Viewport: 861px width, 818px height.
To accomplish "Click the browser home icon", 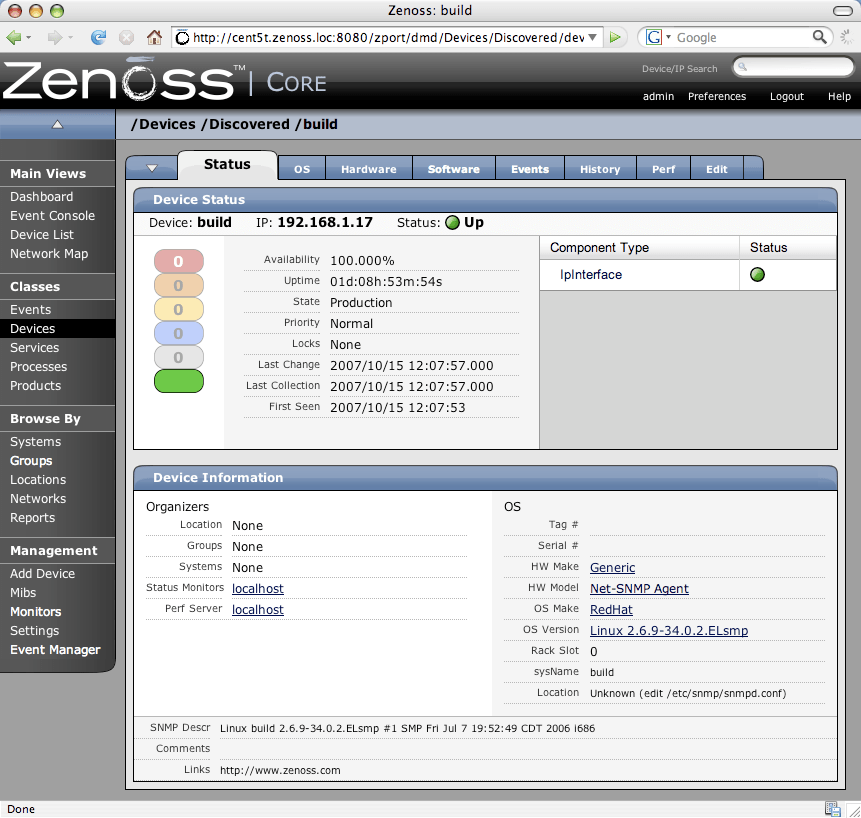I will 152,37.
